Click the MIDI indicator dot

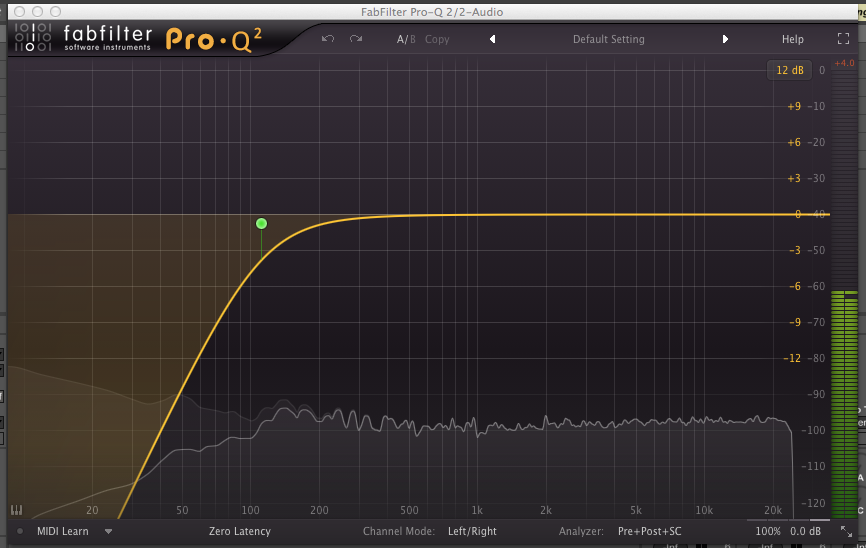[x=20, y=531]
